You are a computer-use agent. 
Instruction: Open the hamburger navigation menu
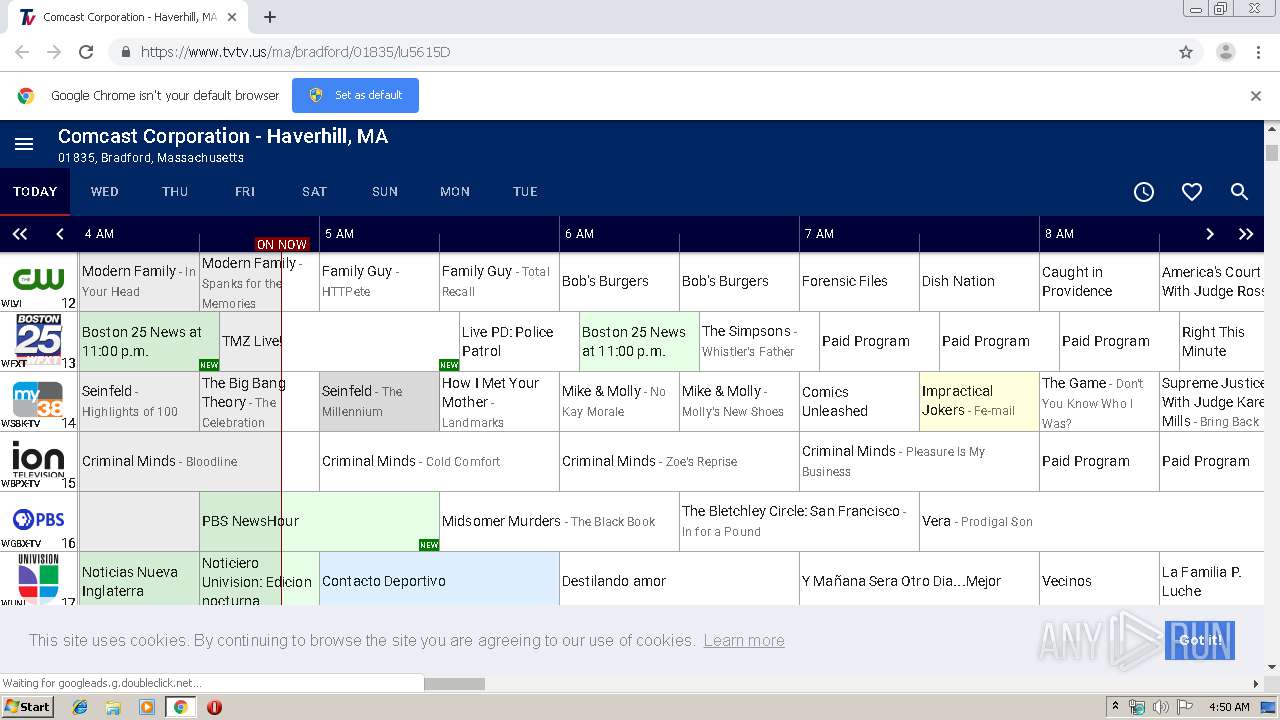click(x=24, y=145)
